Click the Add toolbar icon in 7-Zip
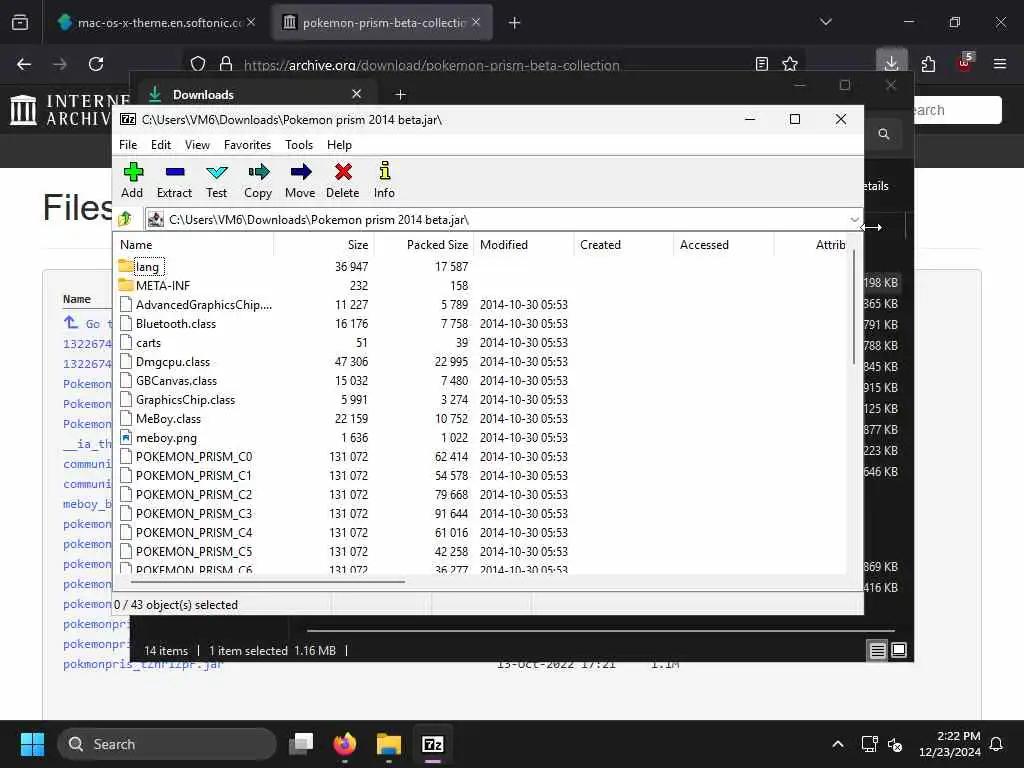 (x=133, y=172)
